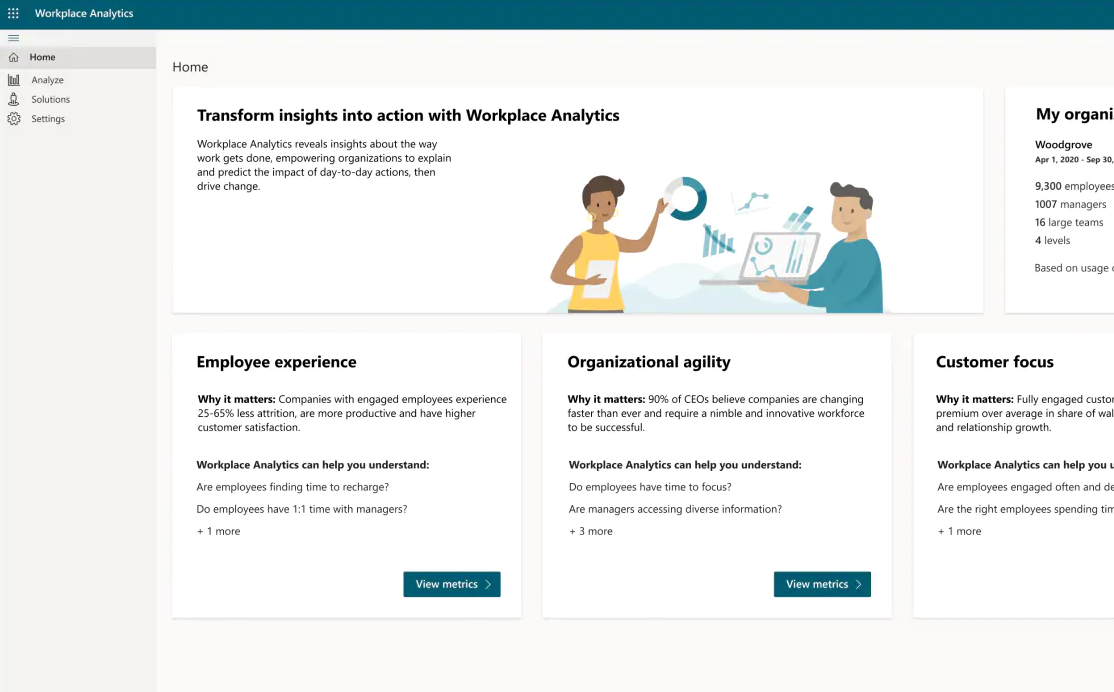This screenshot has height=692, width=1114.
Task: Expand "+ 1 more" under Customer focus
Action: pos(958,531)
